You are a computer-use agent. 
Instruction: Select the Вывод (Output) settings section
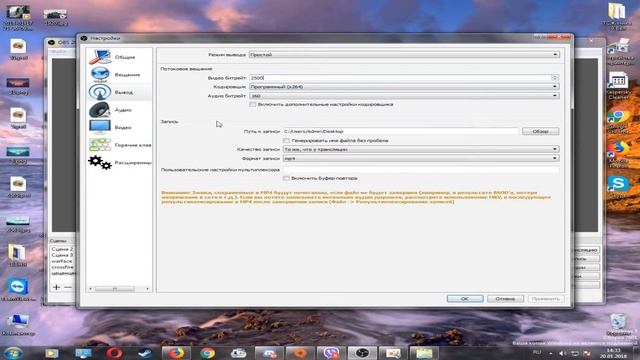pos(119,92)
